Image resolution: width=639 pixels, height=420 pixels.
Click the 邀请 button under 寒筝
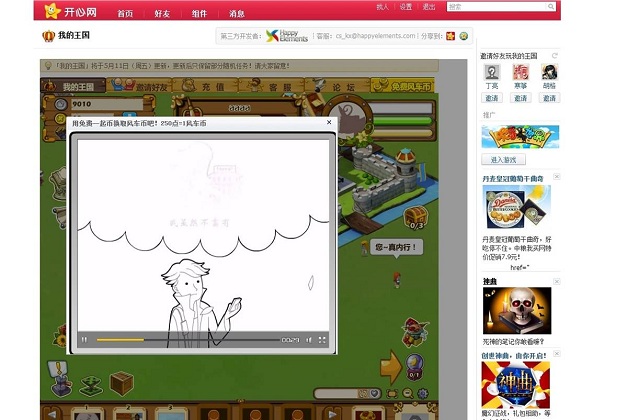pyautogui.click(x=520, y=98)
